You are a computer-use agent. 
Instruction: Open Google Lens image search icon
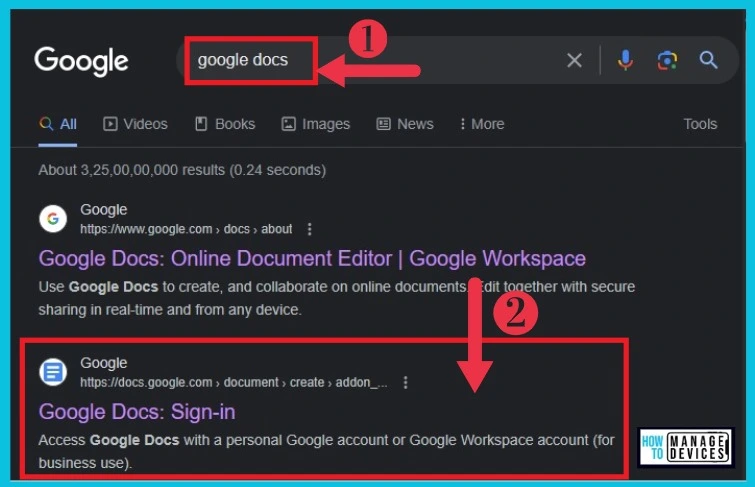click(x=667, y=60)
